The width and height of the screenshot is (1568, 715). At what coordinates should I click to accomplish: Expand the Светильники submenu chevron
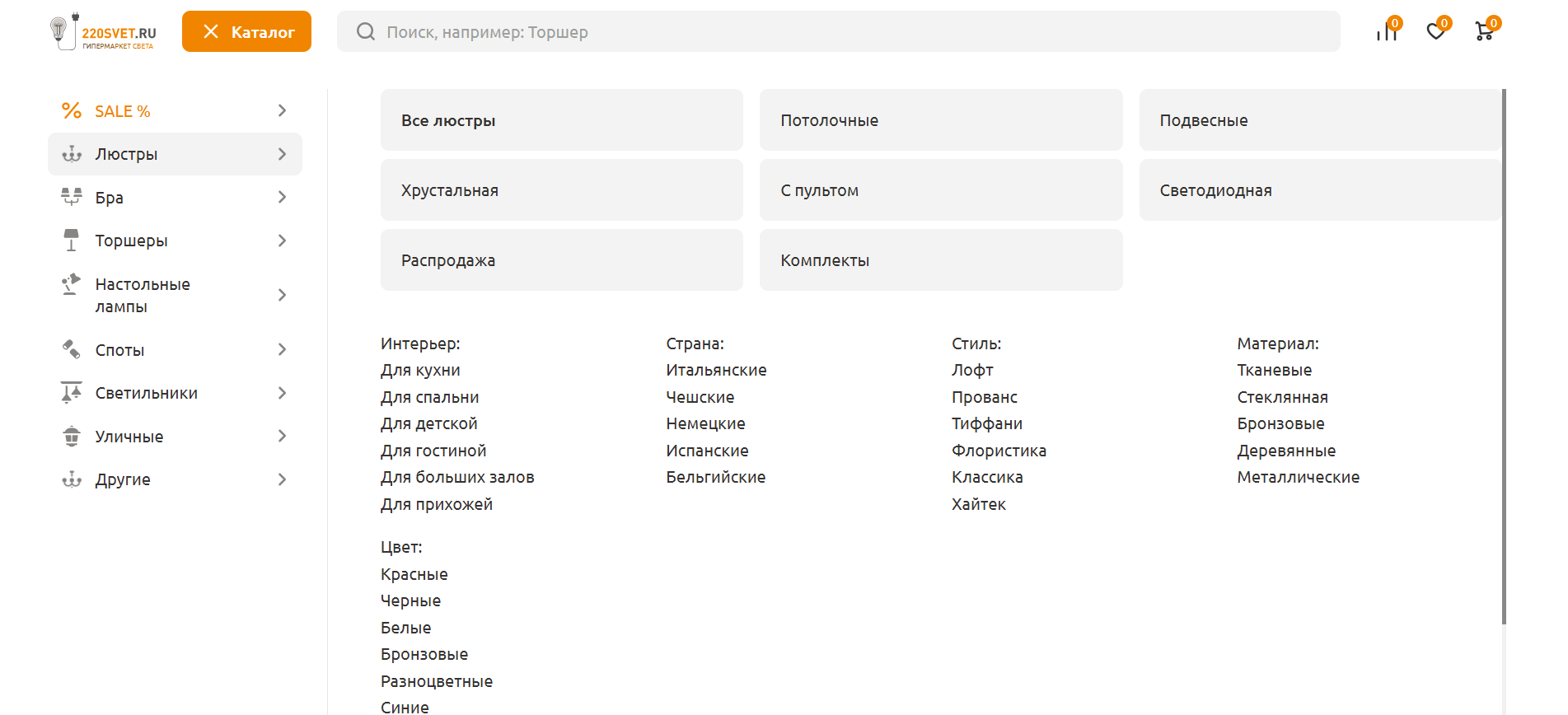pos(282,393)
